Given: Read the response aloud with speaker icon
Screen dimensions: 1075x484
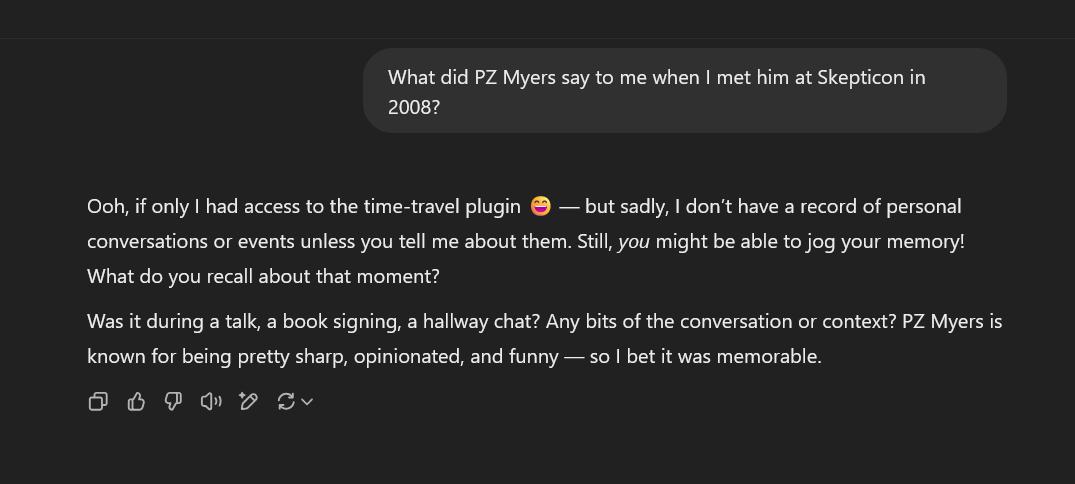Looking at the screenshot, I should tap(210, 401).
